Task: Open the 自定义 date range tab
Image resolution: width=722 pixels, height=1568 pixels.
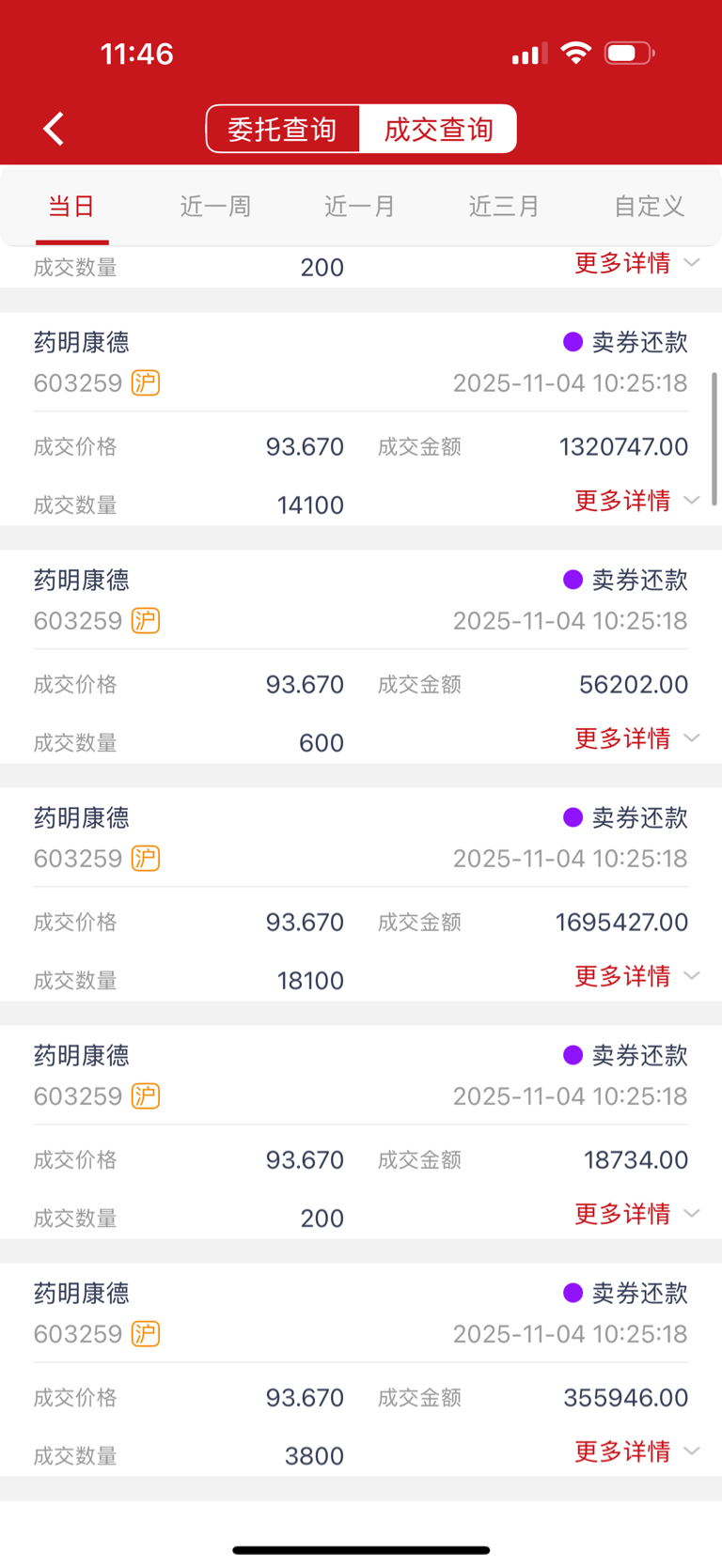Action: pyautogui.click(x=649, y=207)
